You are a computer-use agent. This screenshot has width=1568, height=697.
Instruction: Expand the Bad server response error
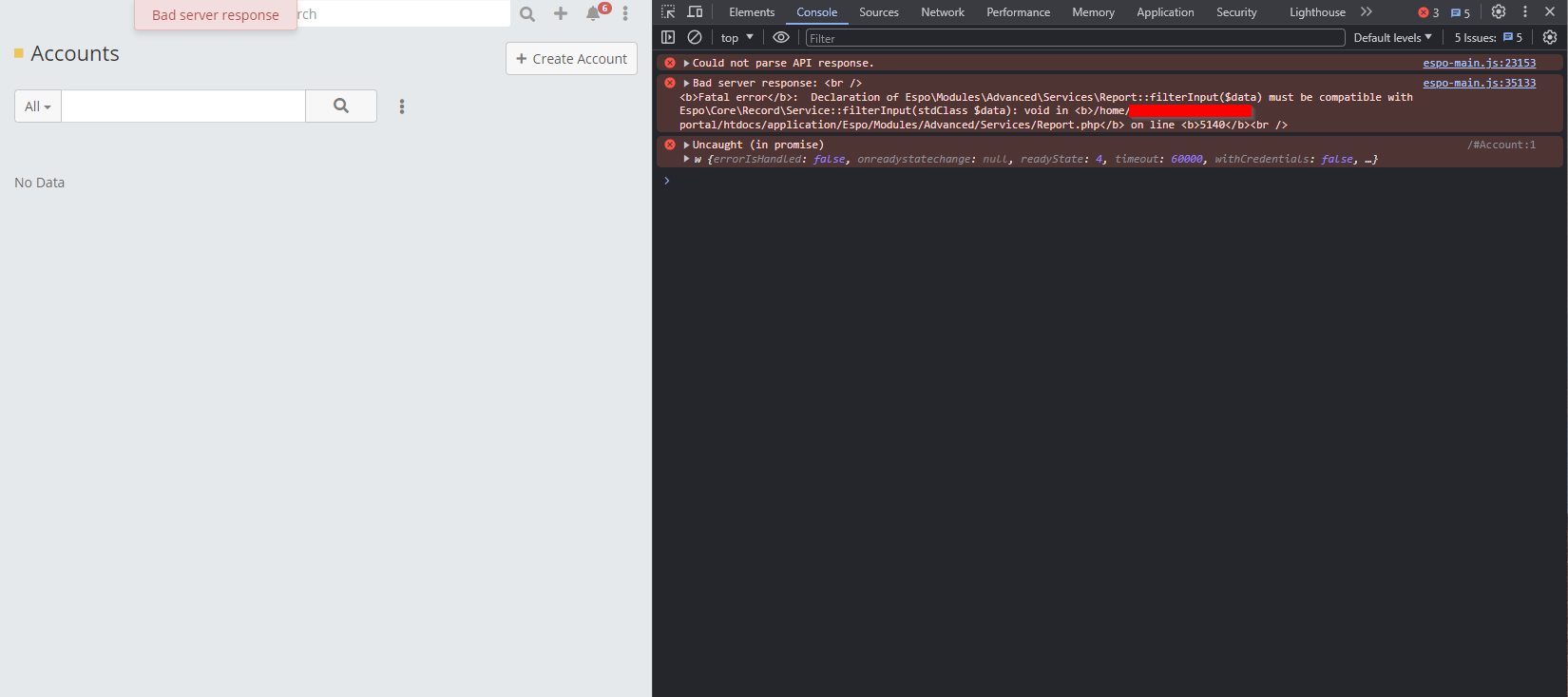(686, 84)
